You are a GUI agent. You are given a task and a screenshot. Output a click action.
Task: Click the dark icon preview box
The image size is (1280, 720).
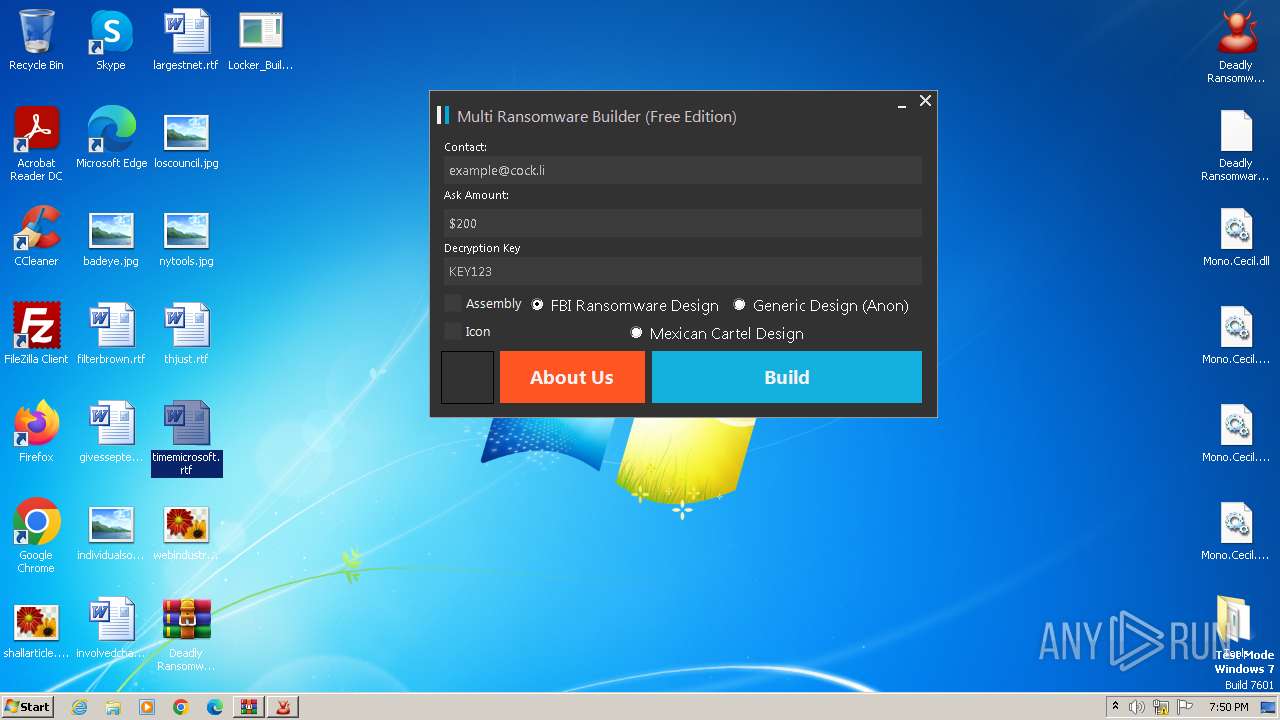click(x=468, y=377)
